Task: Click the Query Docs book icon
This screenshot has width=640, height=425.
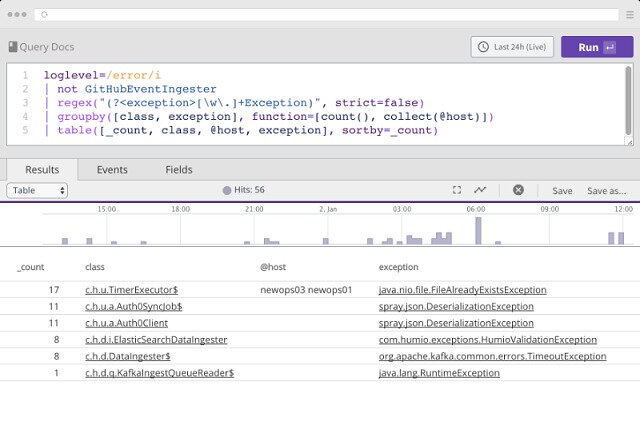Action: (13, 47)
